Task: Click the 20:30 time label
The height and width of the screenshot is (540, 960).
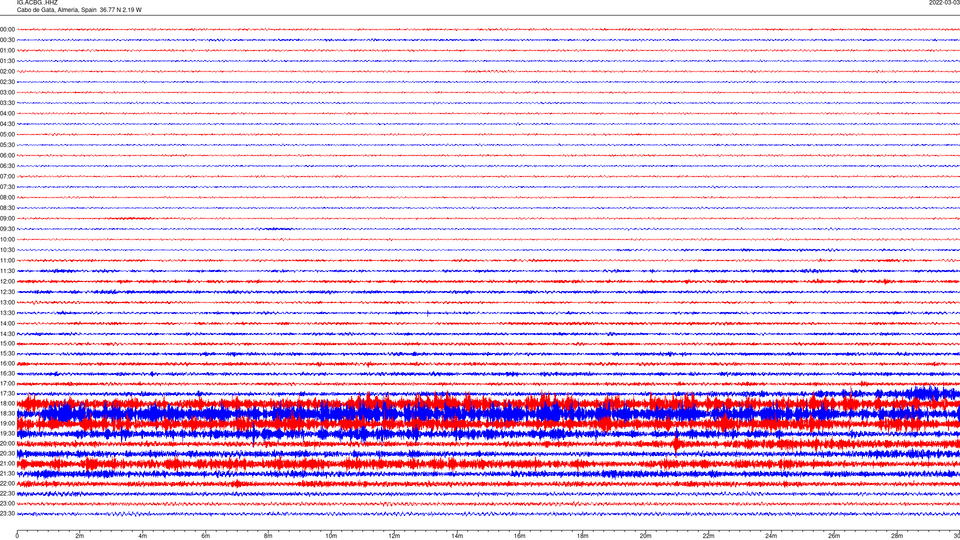Action: [7, 454]
